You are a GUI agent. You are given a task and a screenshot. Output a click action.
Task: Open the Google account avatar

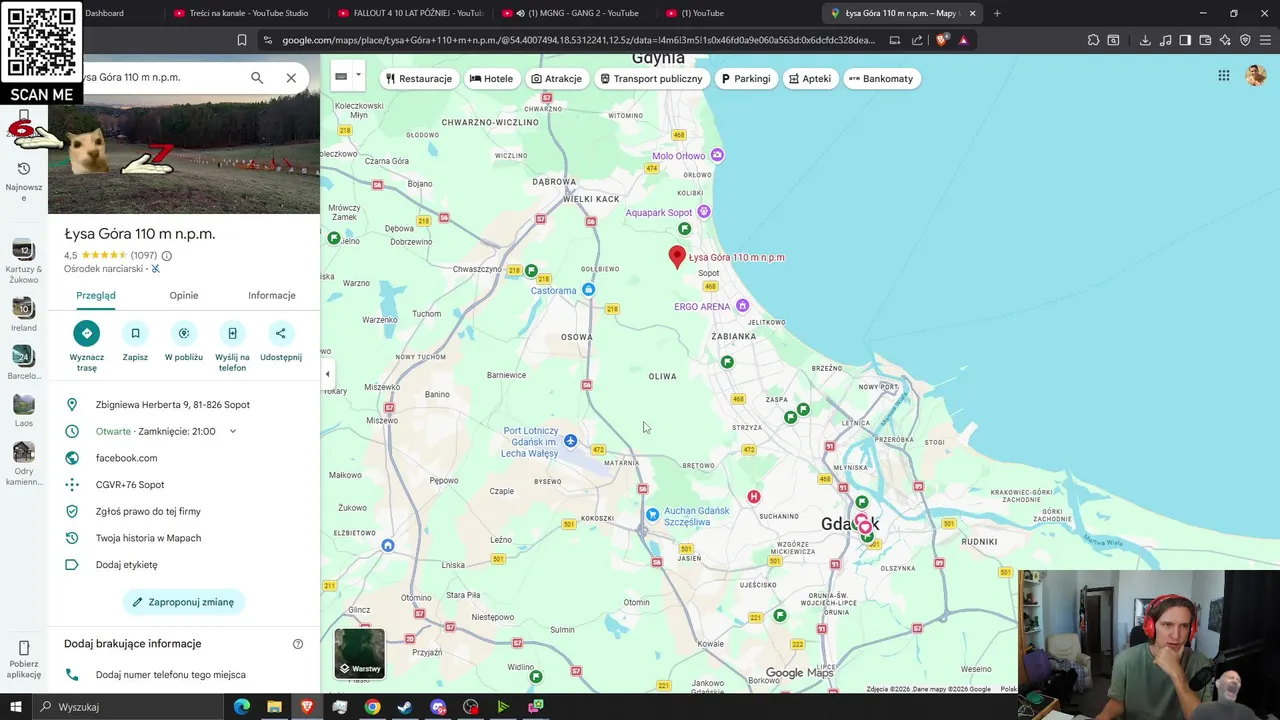[1256, 76]
